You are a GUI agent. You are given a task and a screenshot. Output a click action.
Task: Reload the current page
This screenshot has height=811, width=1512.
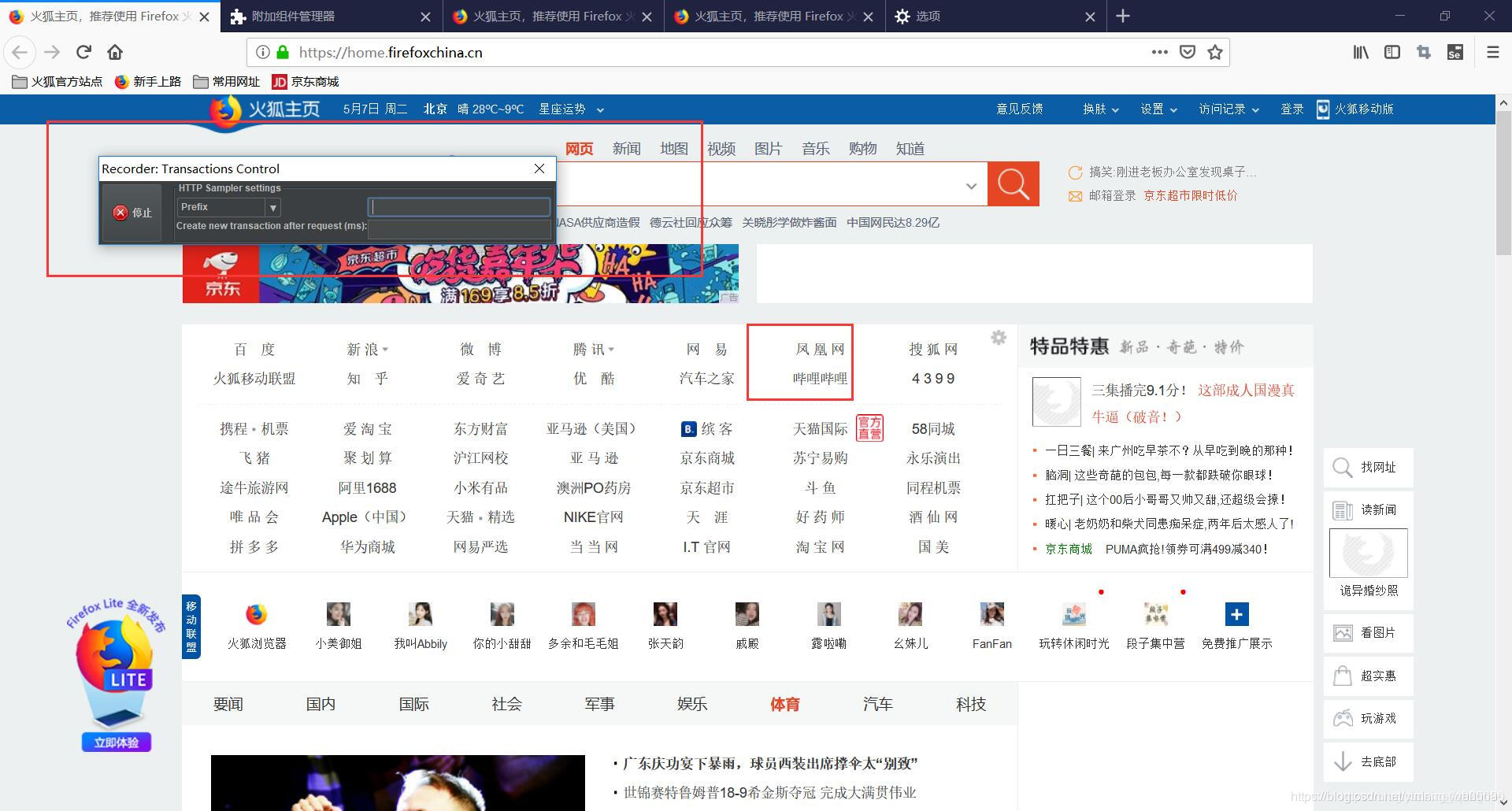pyautogui.click(x=83, y=52)
